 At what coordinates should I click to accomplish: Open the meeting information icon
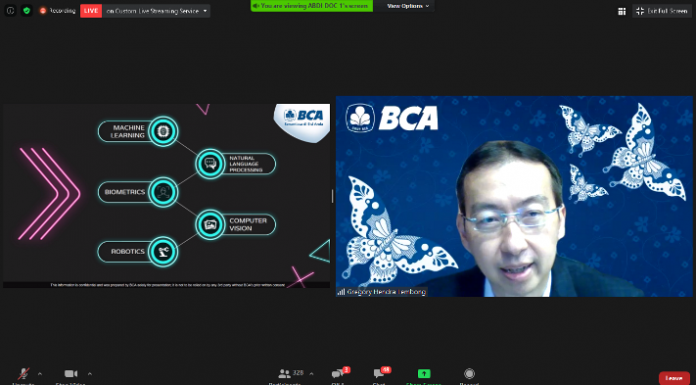[10, 11]
